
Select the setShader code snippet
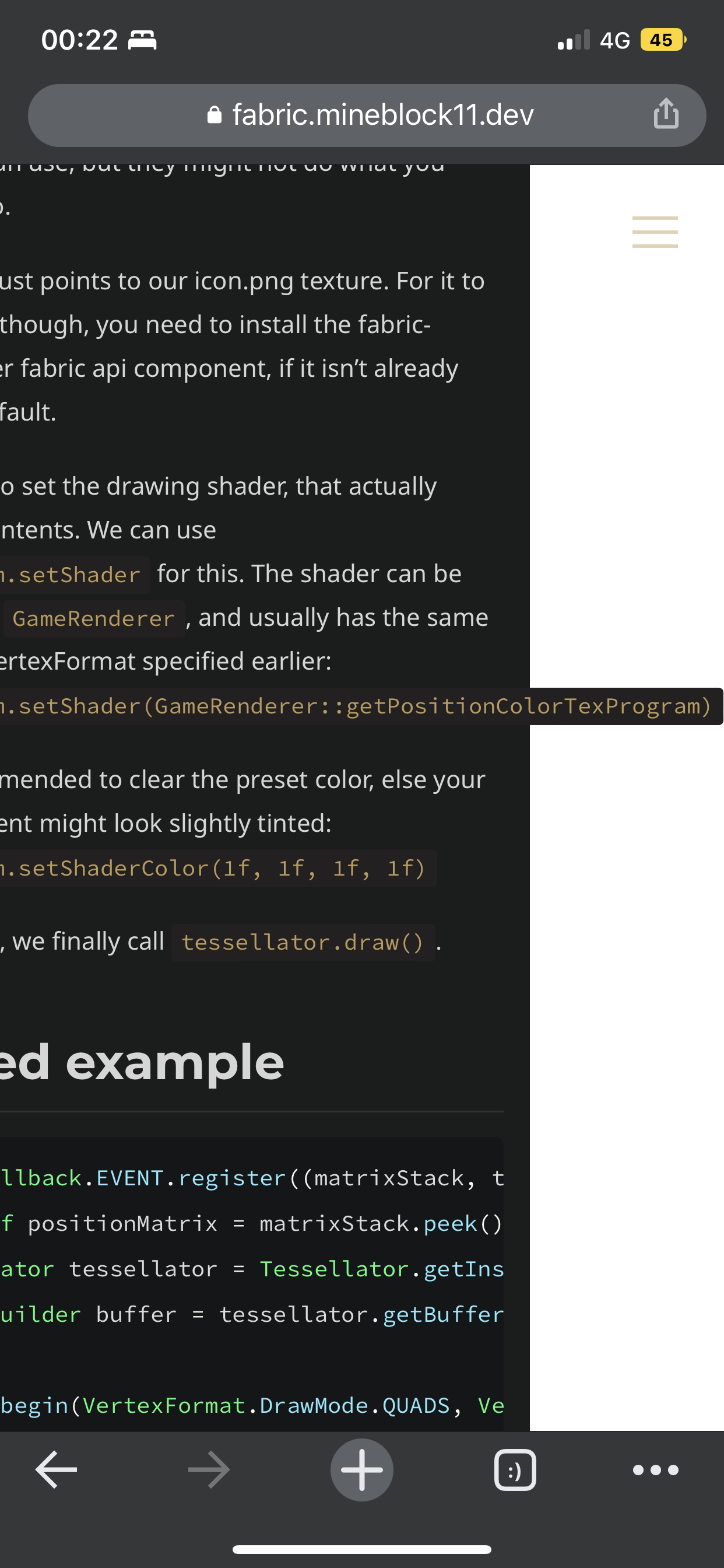point(73,573)
